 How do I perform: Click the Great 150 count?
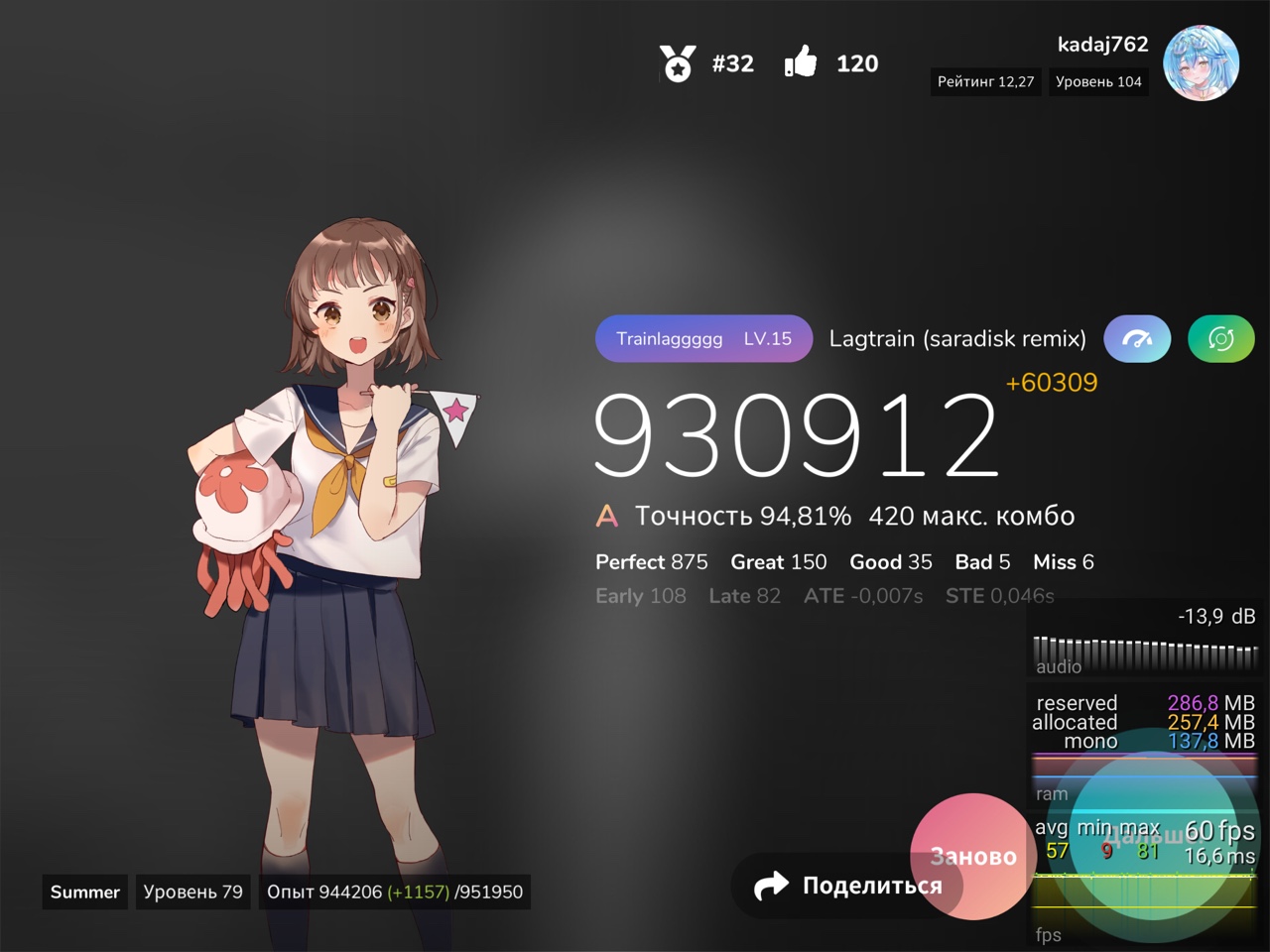coord(779,562)
